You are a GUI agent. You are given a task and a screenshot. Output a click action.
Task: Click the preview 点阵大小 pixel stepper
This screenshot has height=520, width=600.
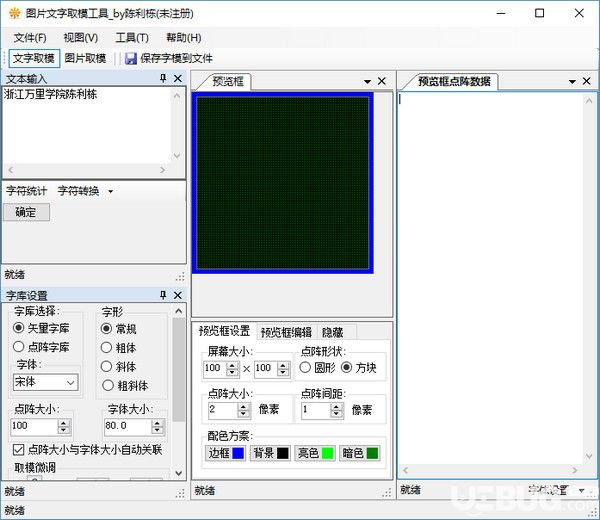(243, 411)
